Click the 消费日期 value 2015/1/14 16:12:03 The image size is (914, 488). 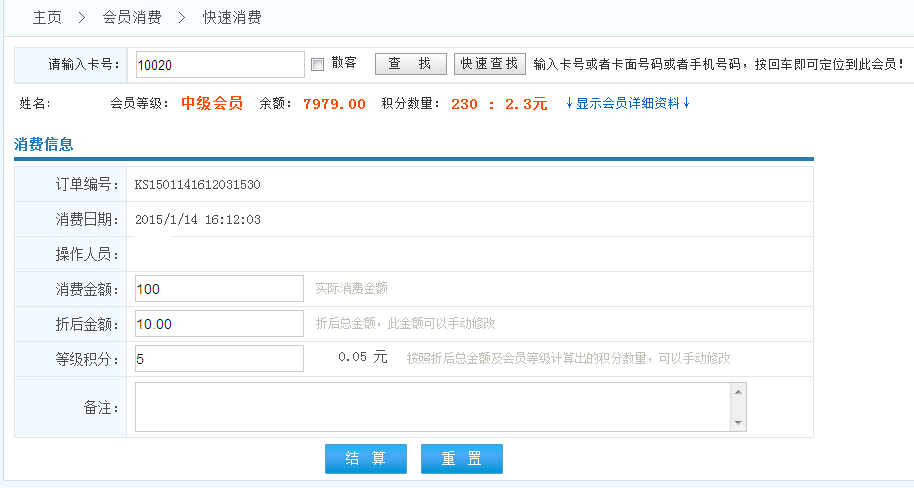[x=198, y=220]
